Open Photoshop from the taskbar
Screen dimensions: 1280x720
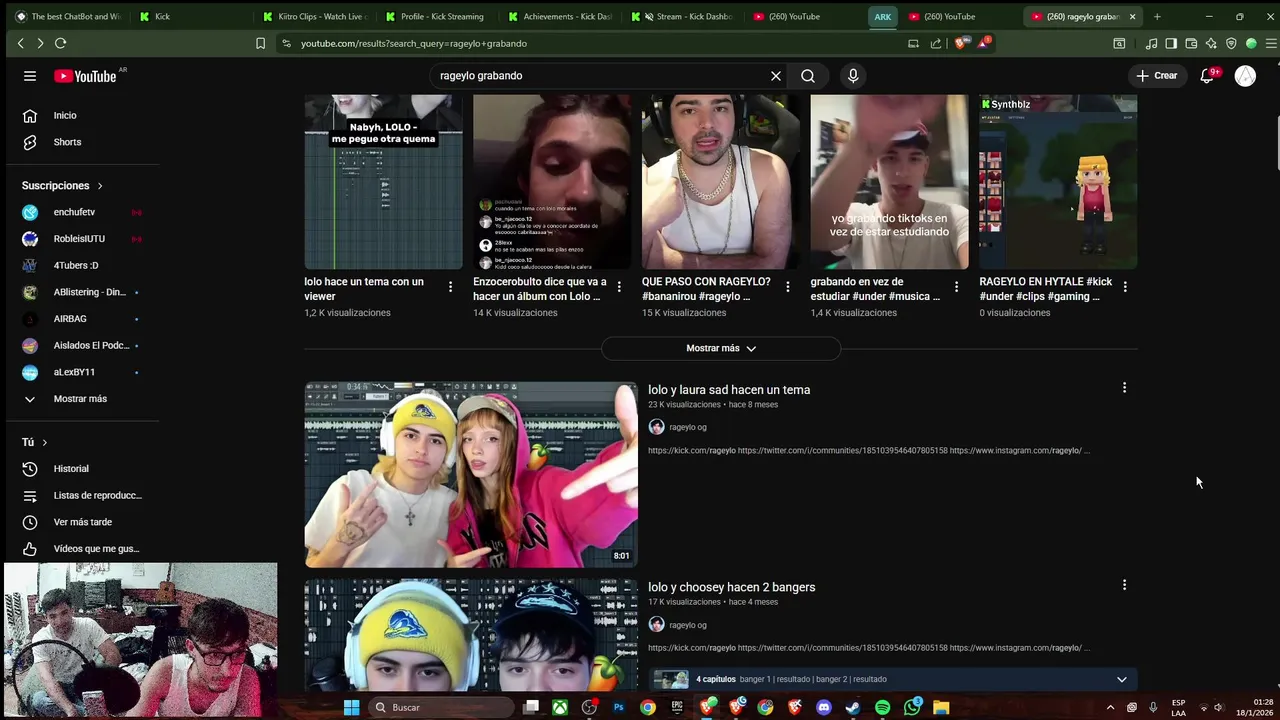point(618,707)
